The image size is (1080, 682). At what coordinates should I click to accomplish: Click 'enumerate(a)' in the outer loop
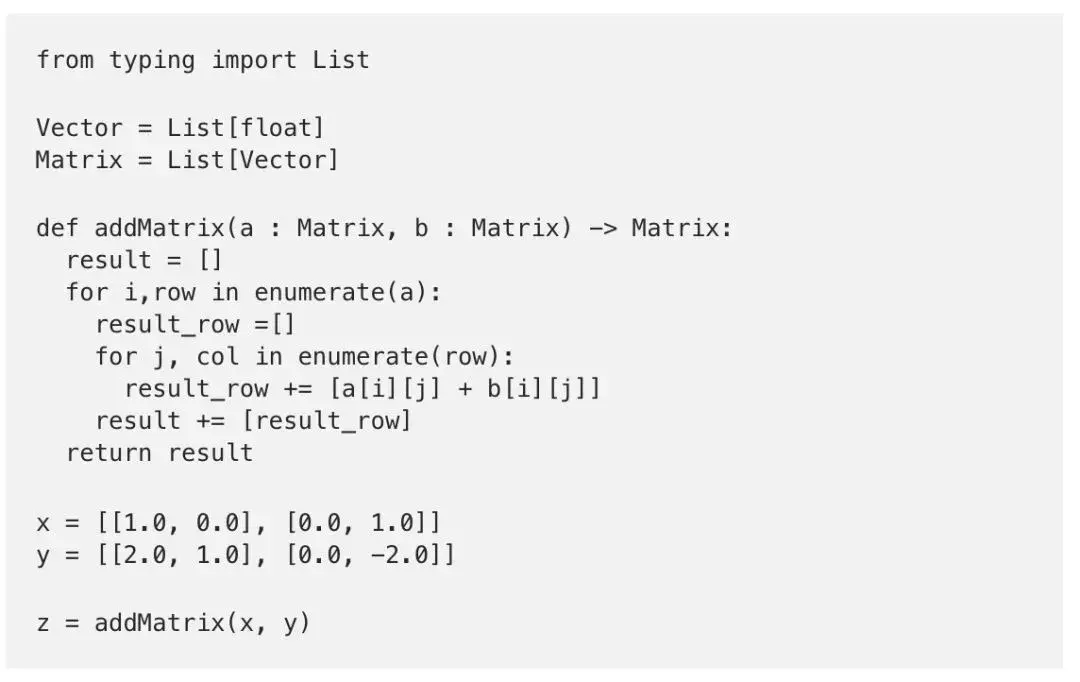click(347, 292)
